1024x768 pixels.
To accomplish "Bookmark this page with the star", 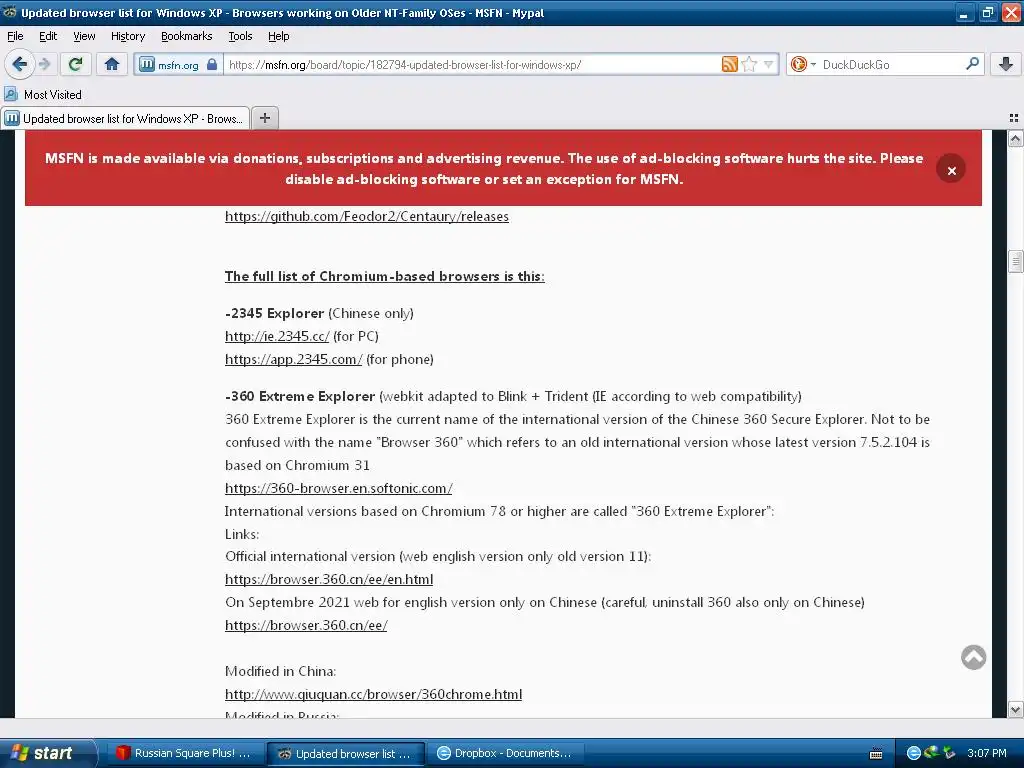I will [x=749, y=64].
